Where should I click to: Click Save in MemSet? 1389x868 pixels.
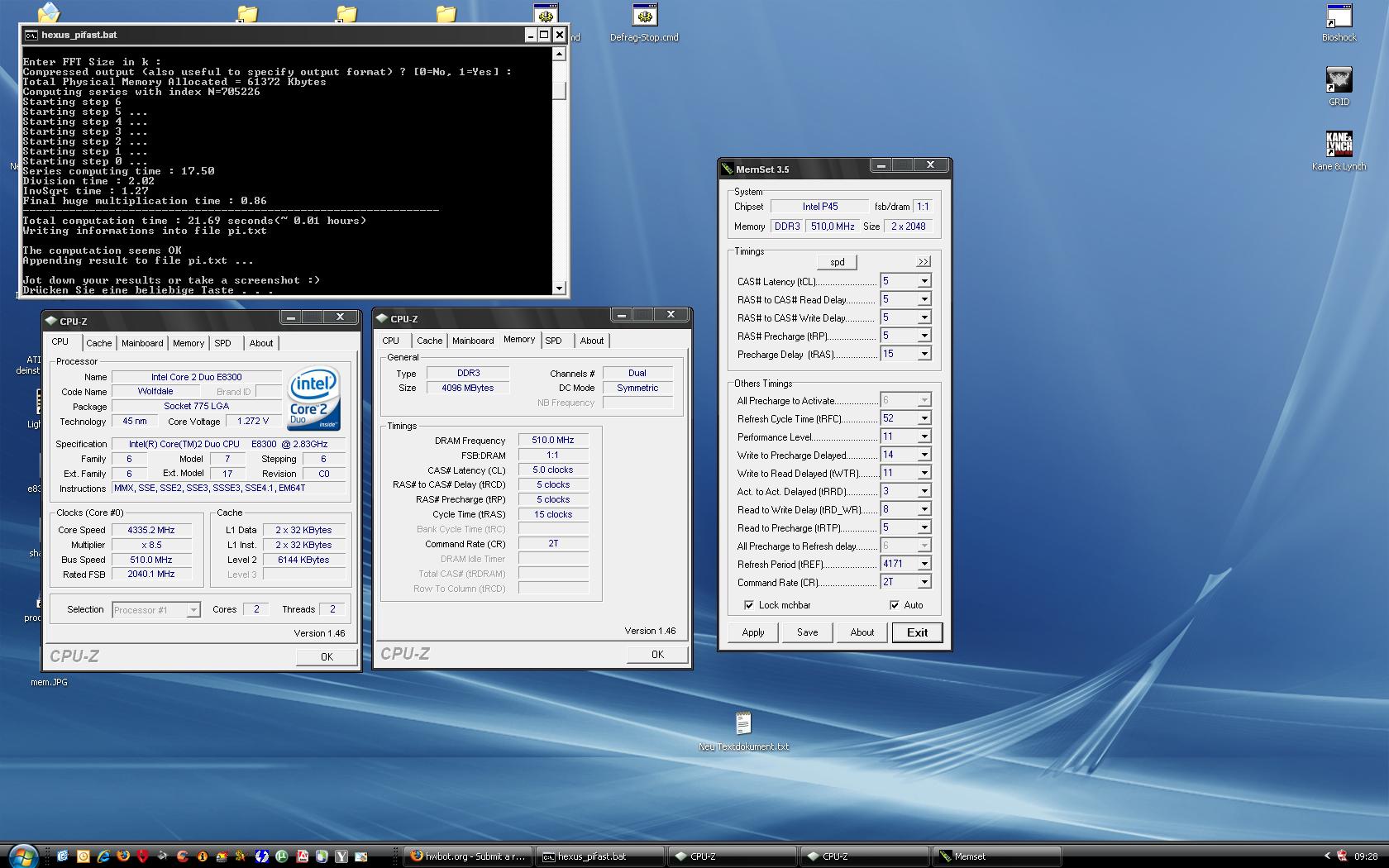[808, 632]
